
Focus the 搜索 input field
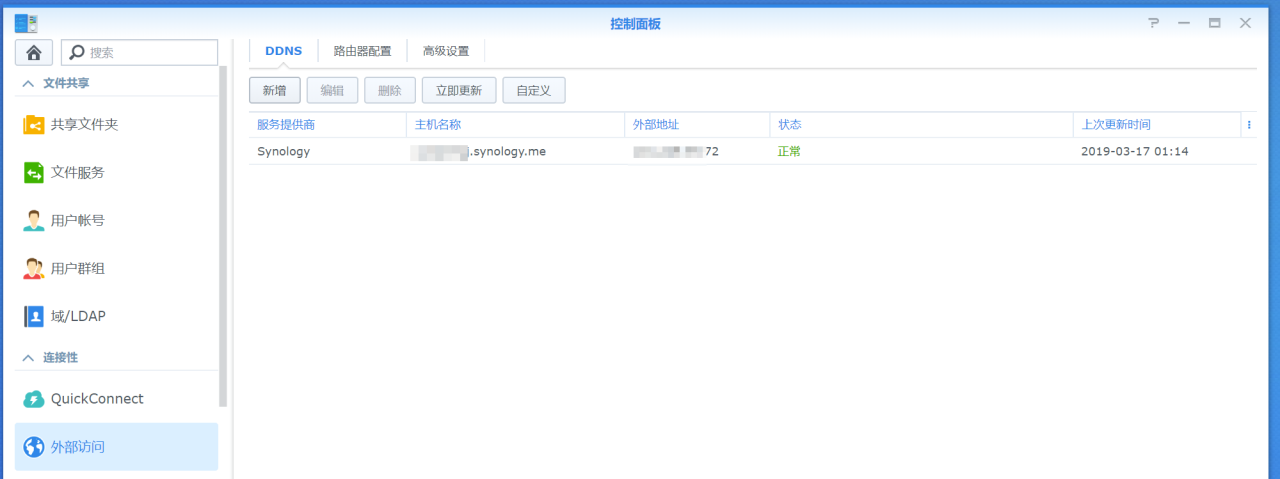point(139,53)
